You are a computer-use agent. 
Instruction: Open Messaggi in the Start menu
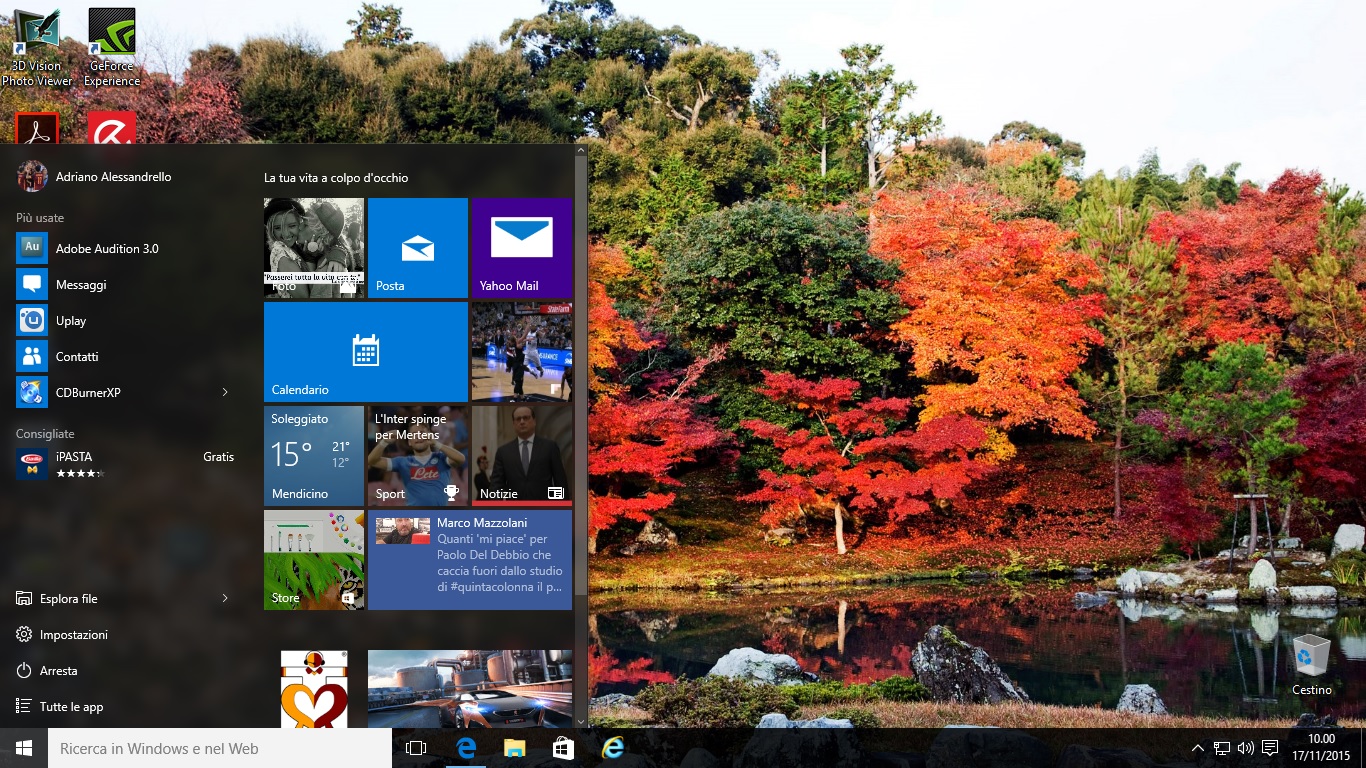[125, 284]
